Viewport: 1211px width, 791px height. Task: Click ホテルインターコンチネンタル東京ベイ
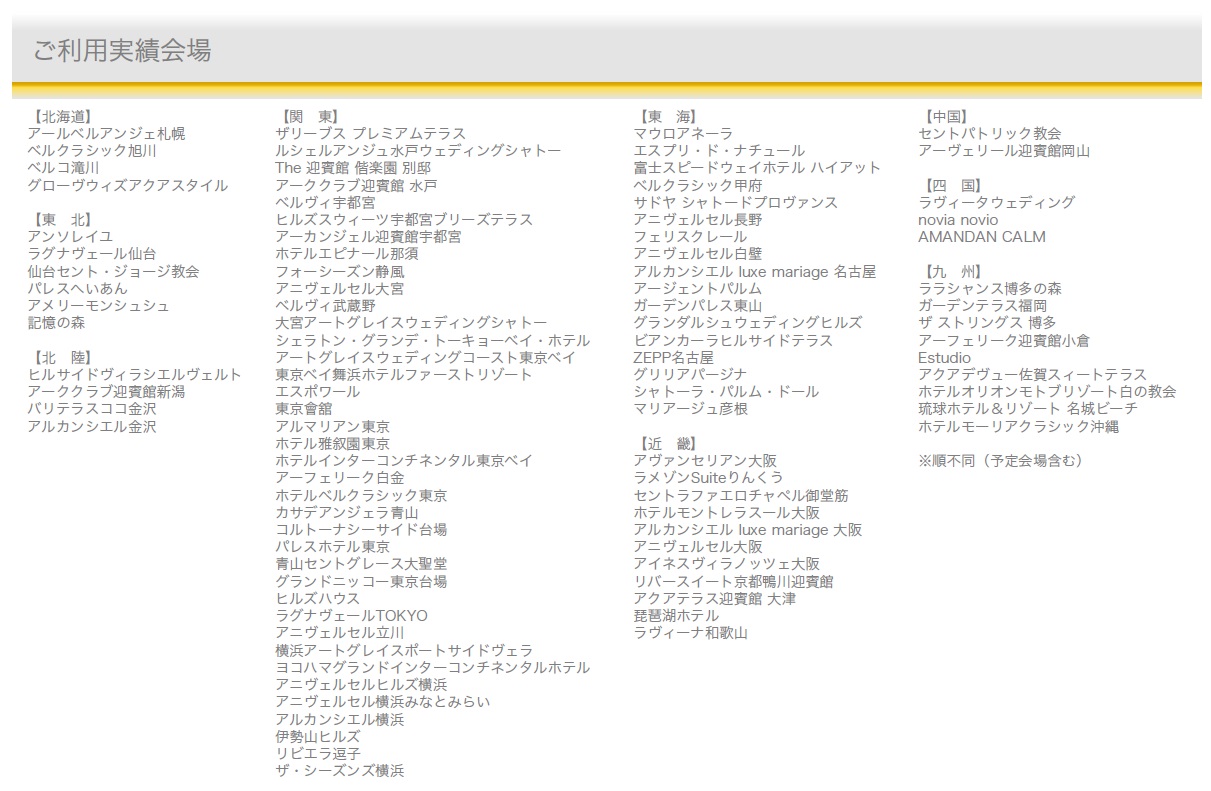(404, 460)
